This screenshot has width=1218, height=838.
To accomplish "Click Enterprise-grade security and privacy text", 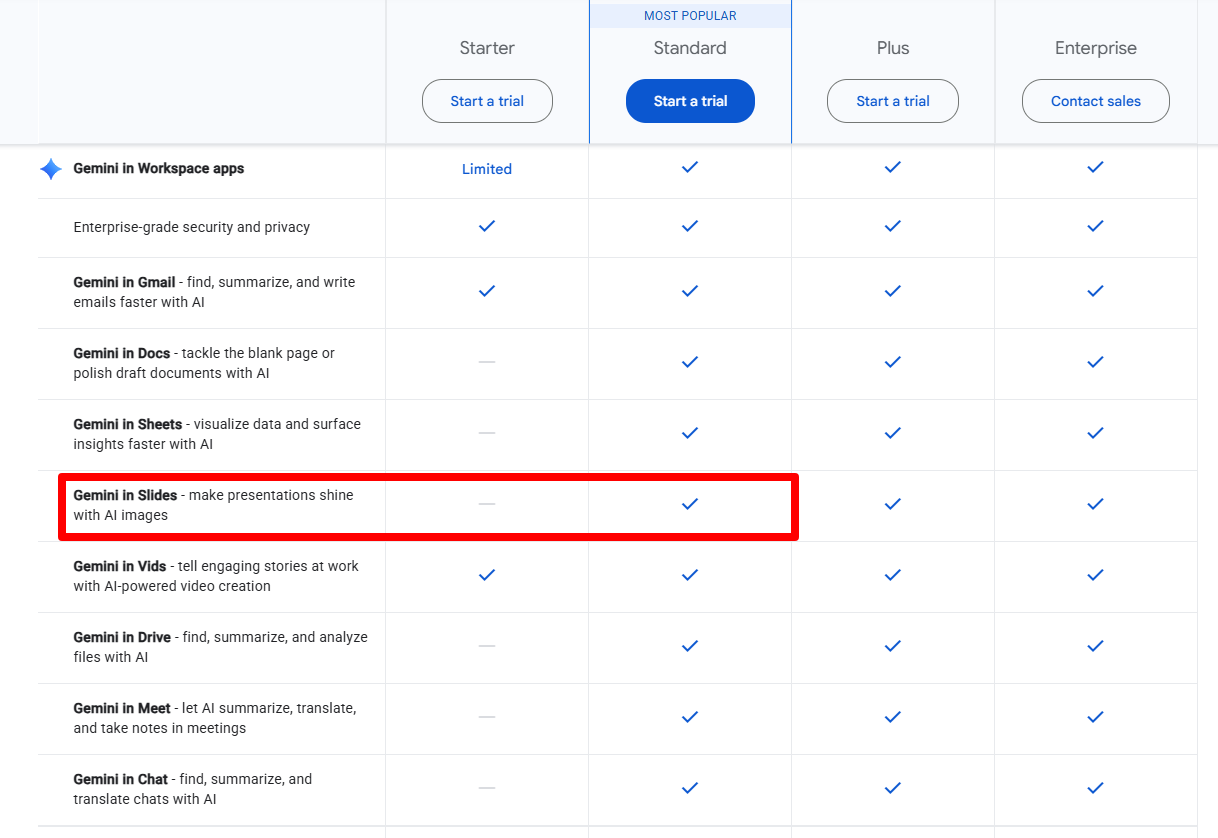I will pos(192,227).
